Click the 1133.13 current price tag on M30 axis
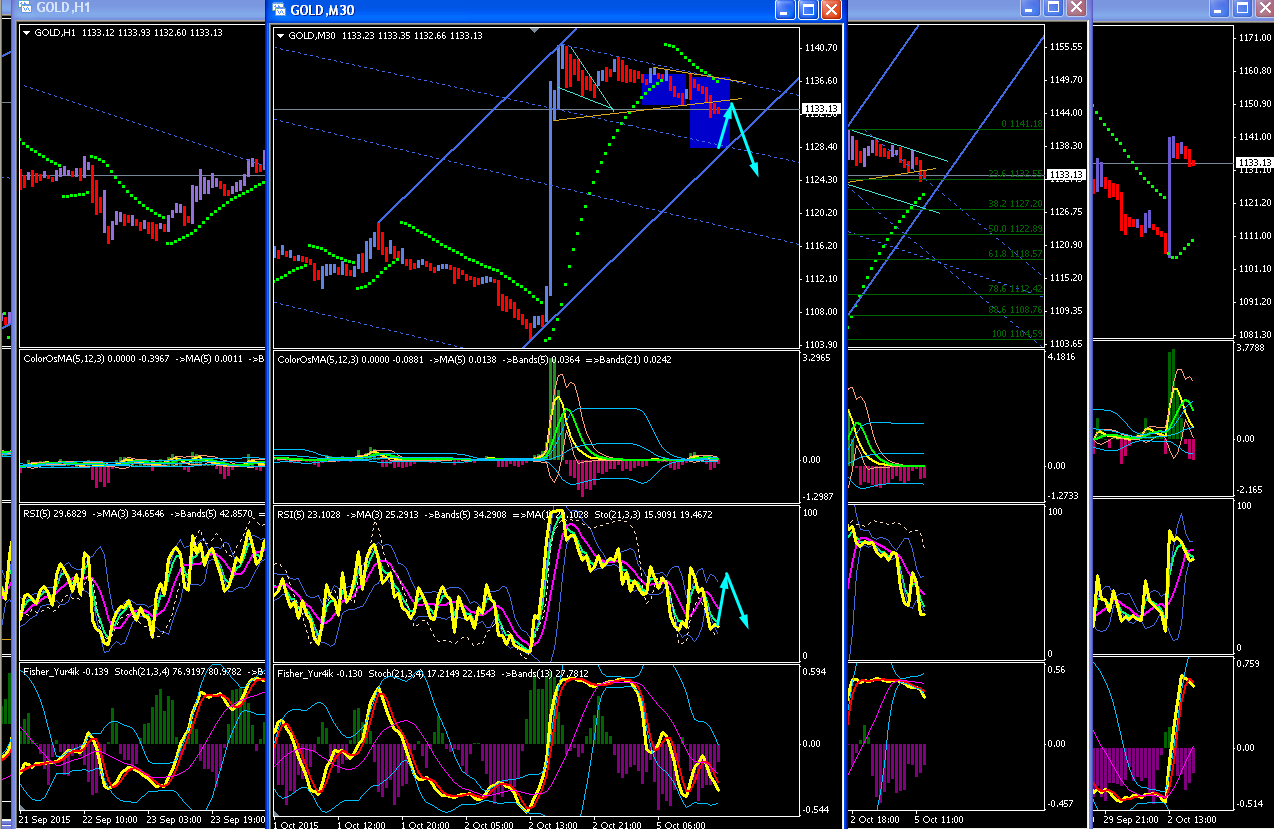 tap(821, 108)
